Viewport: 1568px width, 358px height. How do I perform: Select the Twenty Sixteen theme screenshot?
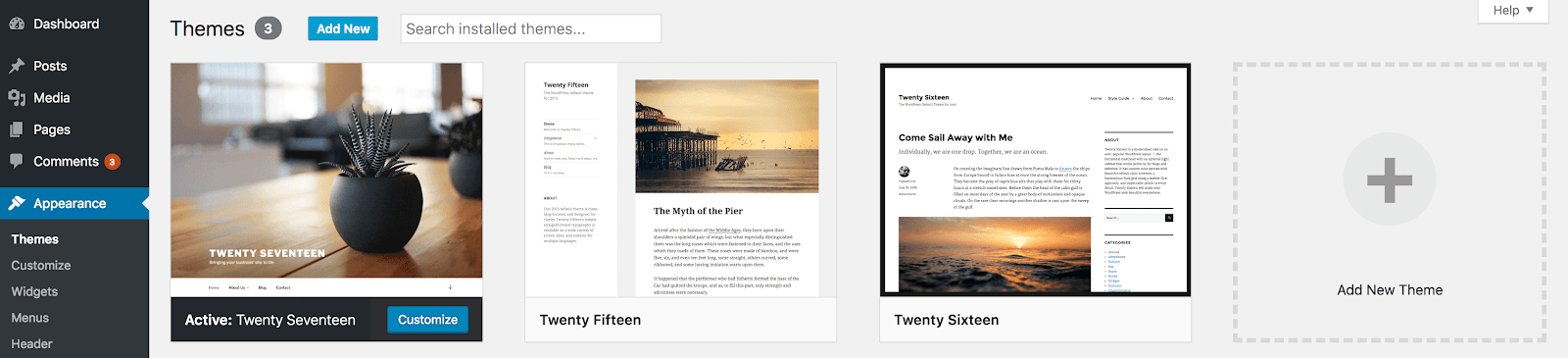[1036, 179]
